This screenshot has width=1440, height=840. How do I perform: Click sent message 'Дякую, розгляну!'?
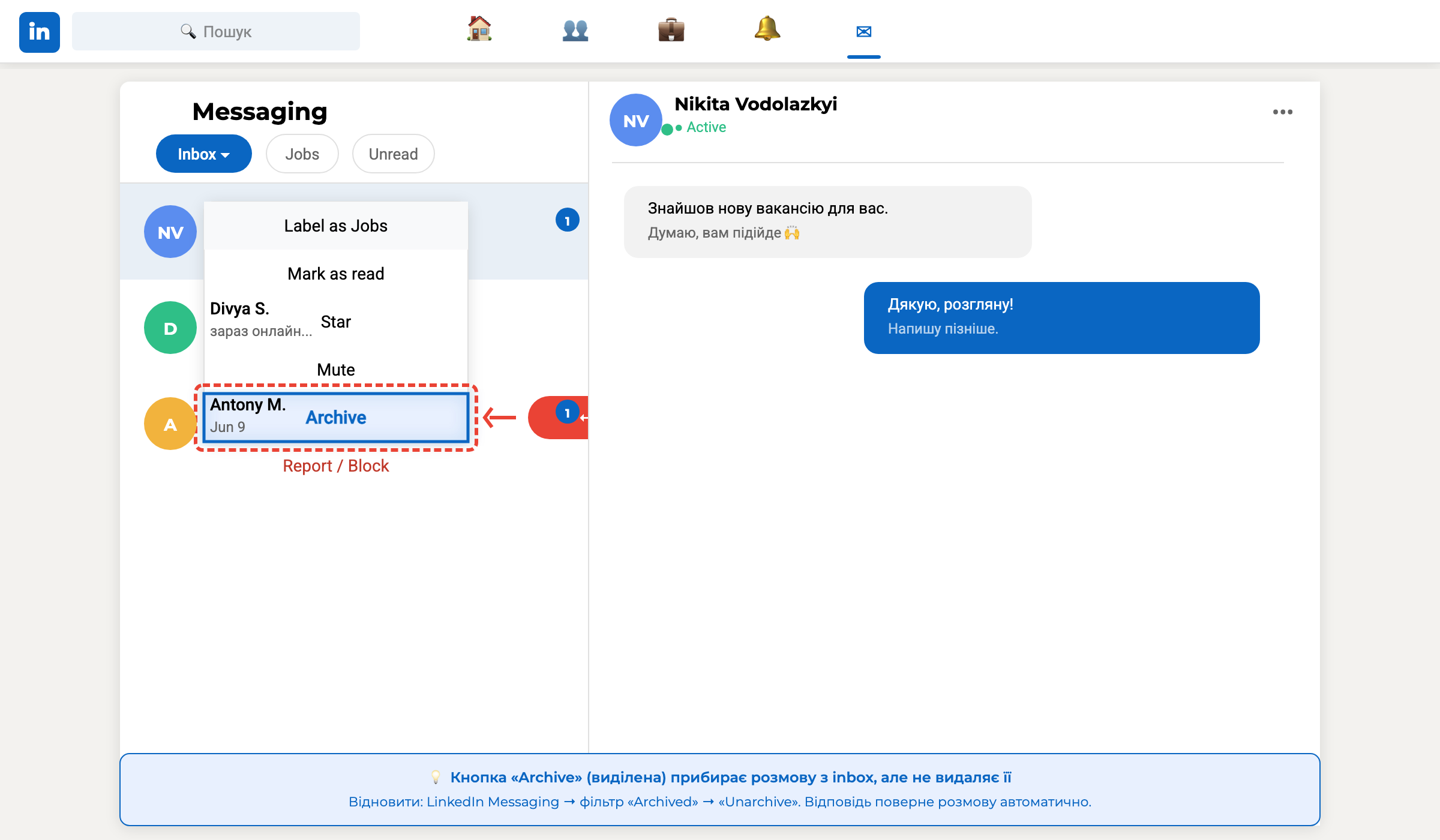click(1062, 318)
